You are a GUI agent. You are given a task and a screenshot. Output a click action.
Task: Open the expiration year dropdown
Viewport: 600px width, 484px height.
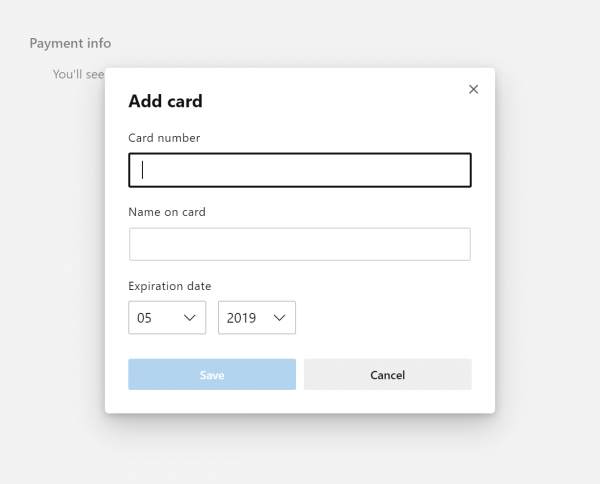point(257,318)
